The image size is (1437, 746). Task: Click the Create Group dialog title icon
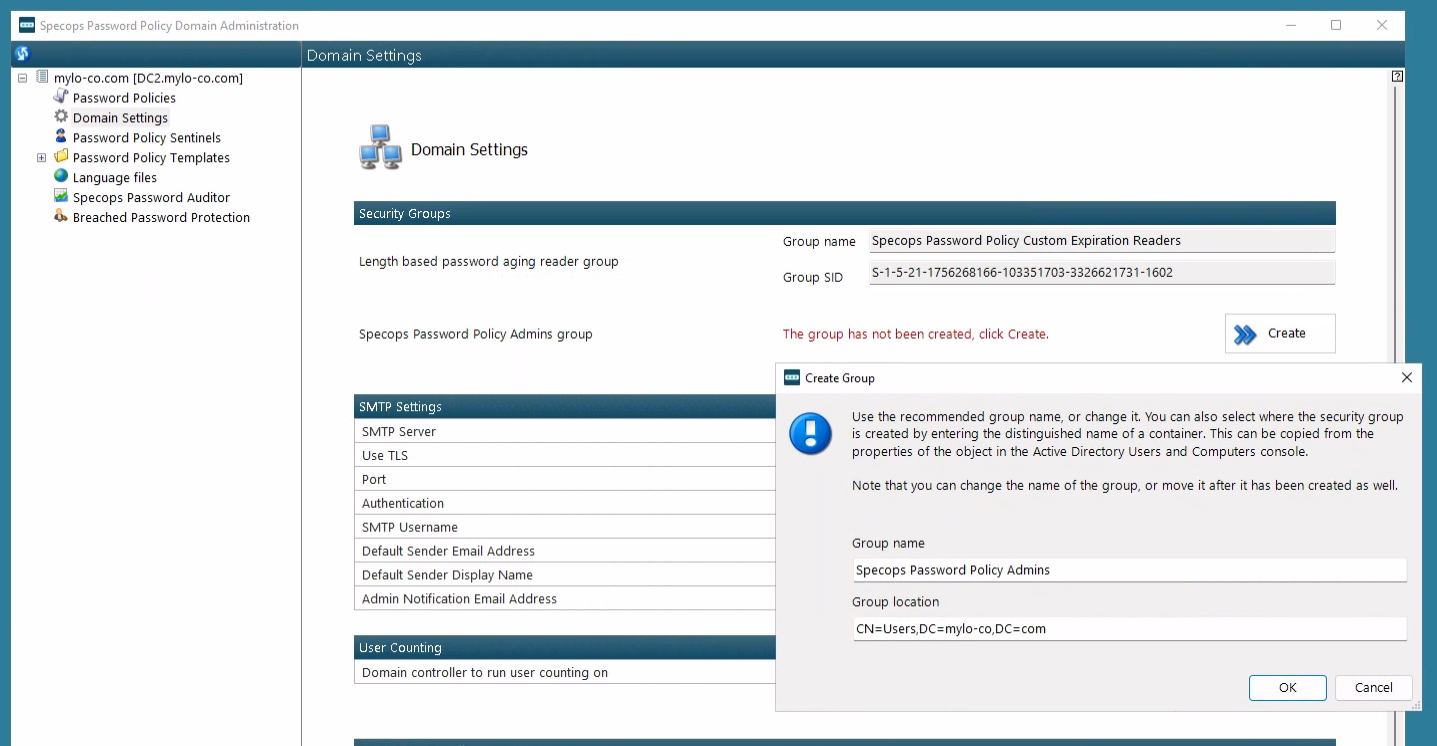tap(792, 378)
